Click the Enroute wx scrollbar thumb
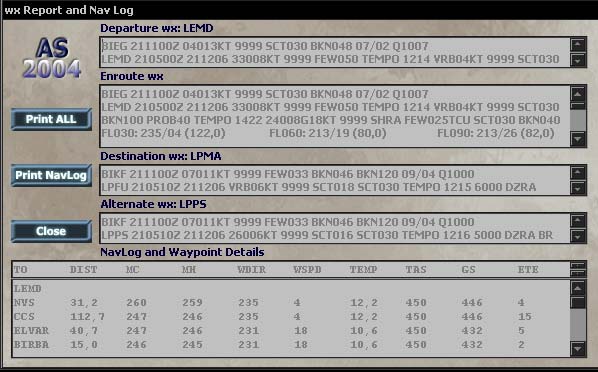The height and width of the screenshot is (372, 598). (578, 106)
